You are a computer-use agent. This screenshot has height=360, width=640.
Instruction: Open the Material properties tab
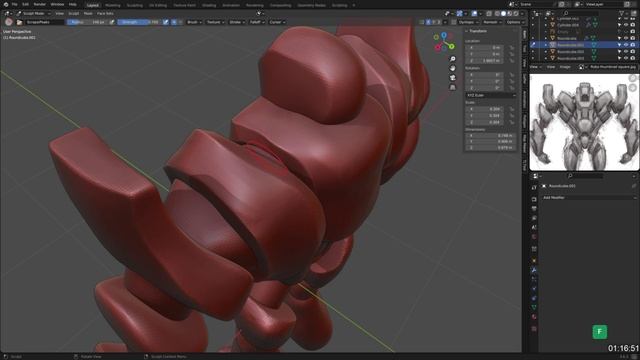534,317
